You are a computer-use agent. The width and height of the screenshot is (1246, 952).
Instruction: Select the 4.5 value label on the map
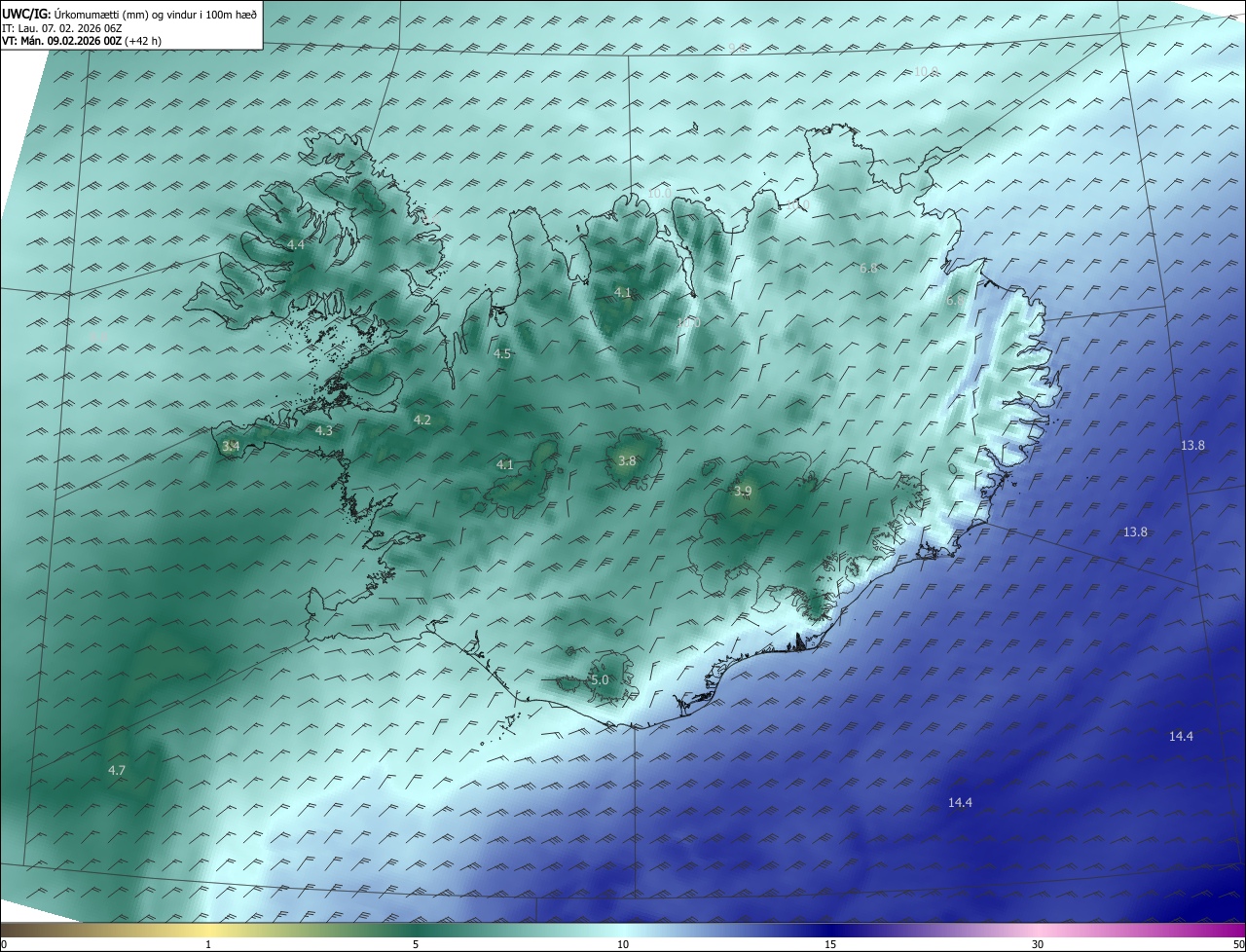click(x=502, y=354)
